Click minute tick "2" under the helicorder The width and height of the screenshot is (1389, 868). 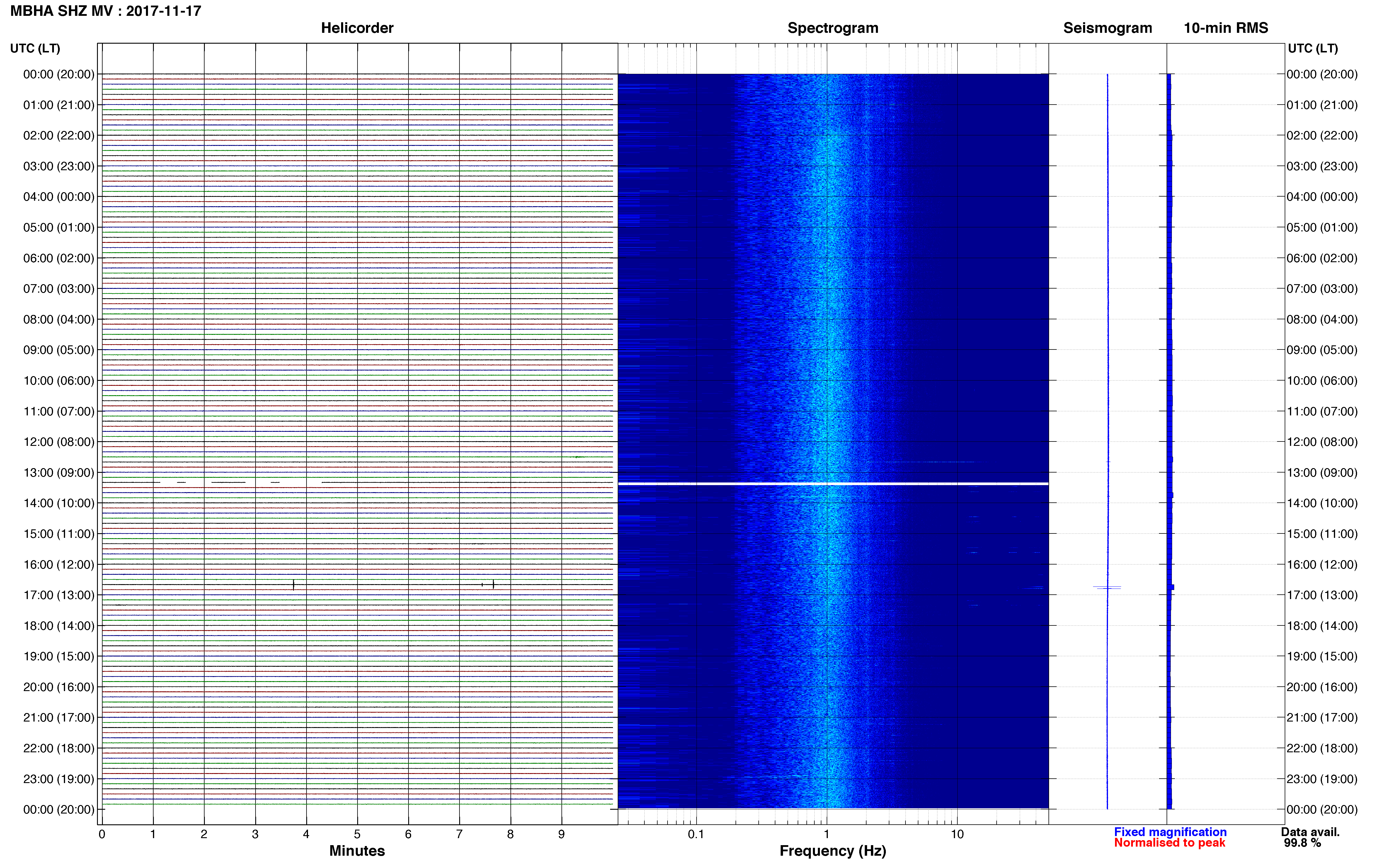click(204, 834)
